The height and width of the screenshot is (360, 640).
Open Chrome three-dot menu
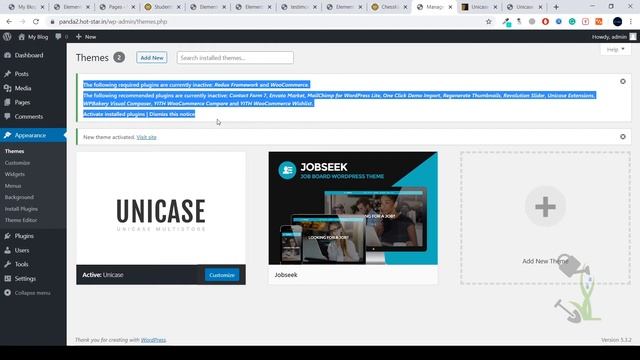point(631,22)
